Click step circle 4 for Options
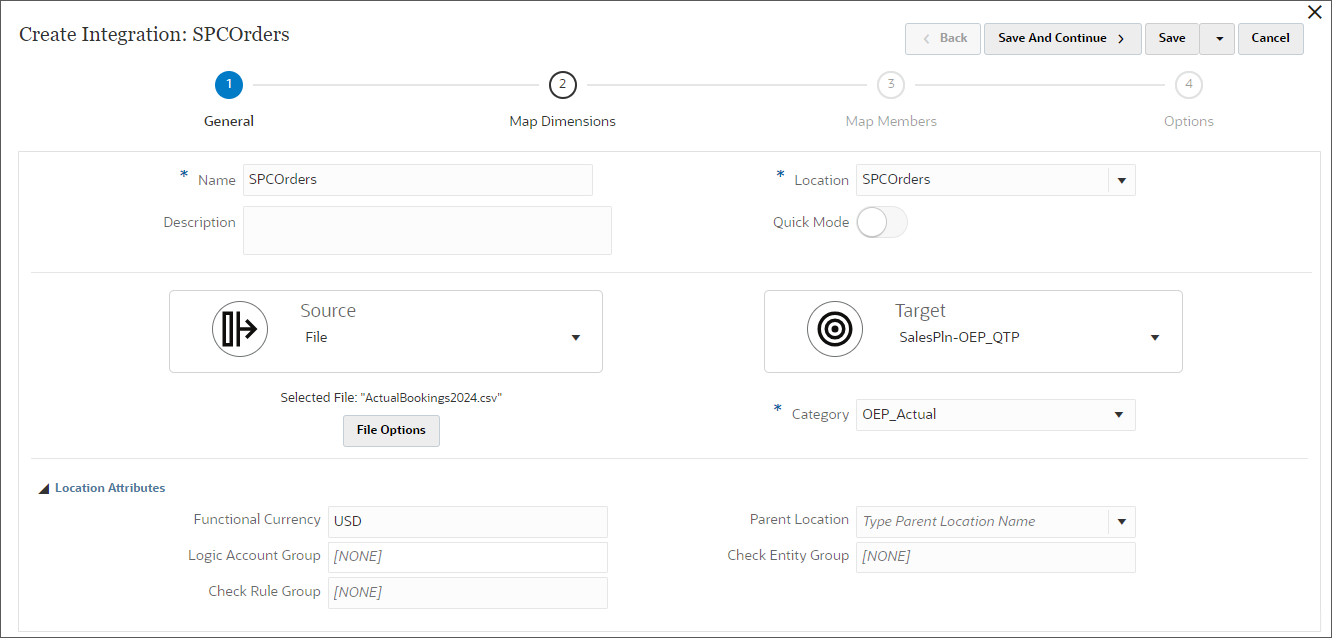1332x638 pixels. pyautogui.click(x=1188, y=85)
